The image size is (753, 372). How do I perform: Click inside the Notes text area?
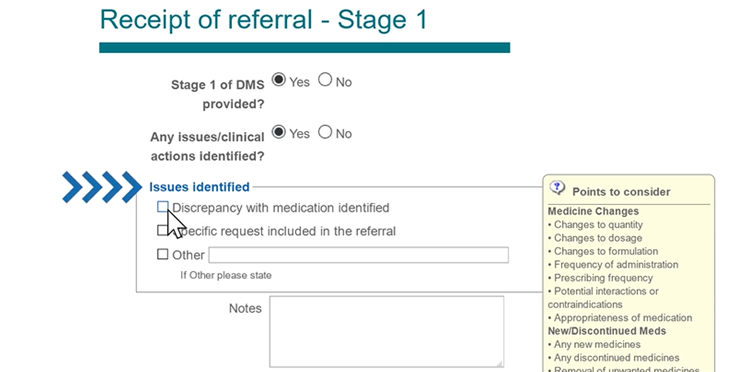387,332
